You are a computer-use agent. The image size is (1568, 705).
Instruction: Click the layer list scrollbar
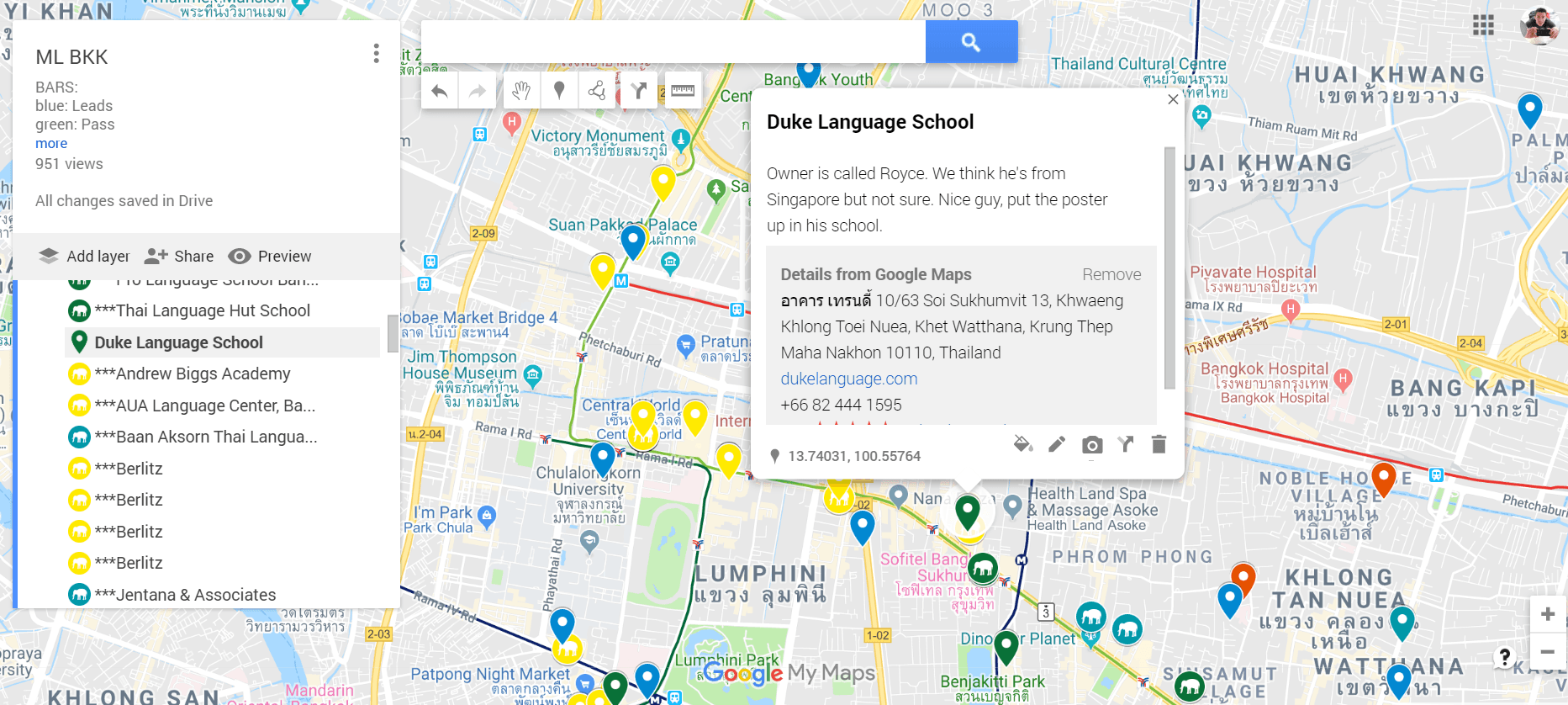pos(393,333)
